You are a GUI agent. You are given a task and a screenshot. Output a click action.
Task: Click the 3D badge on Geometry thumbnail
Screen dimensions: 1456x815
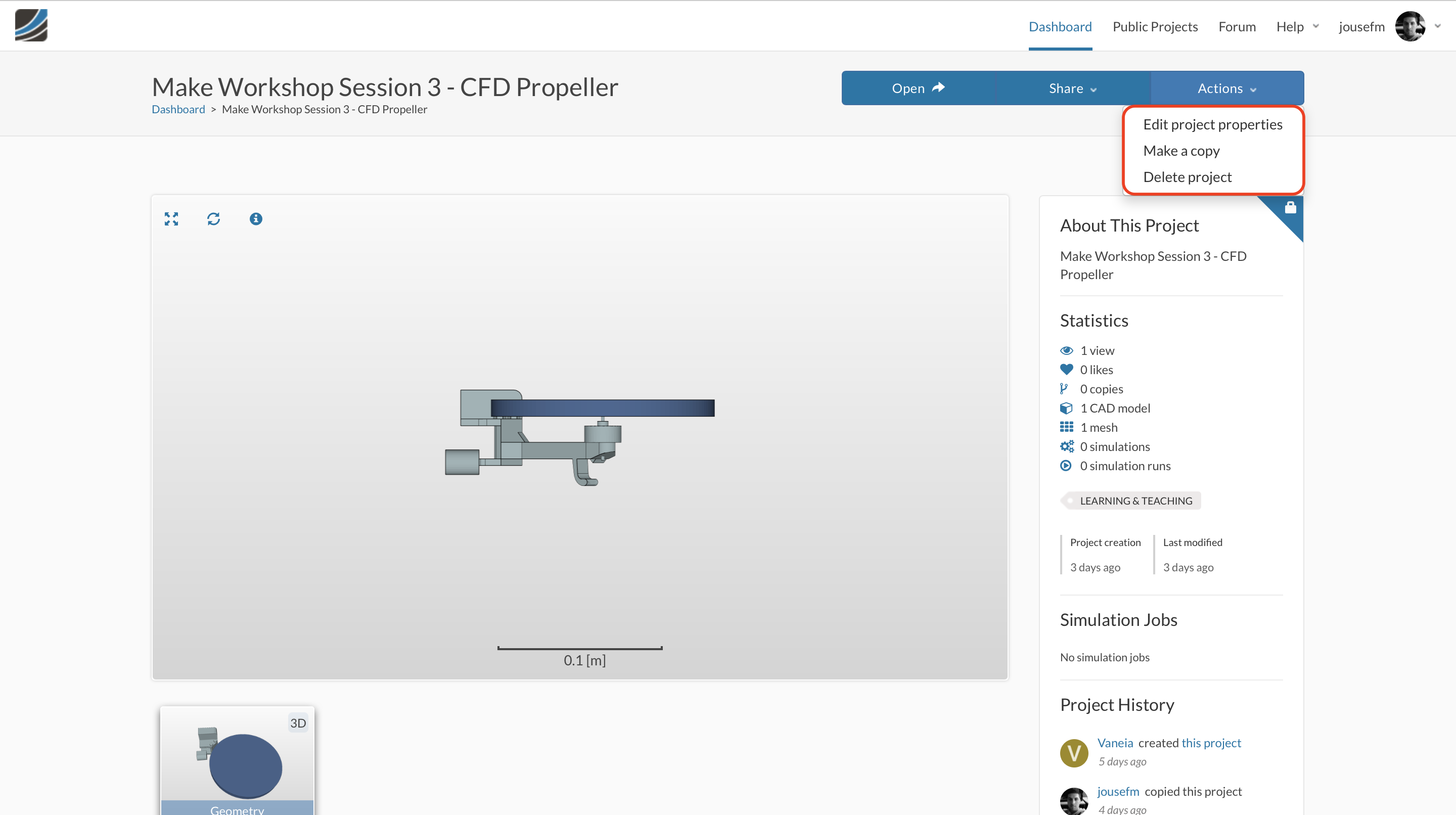point(298,723)
